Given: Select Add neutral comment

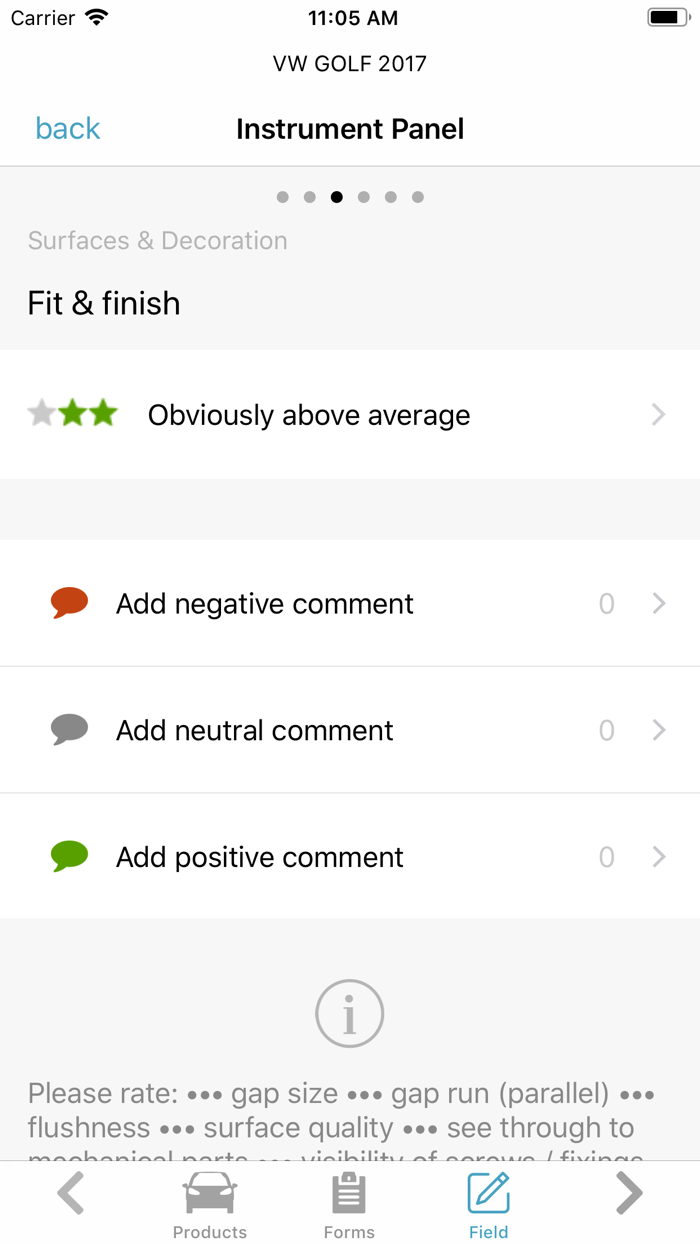Looking at the screenshot, I should point(255,731).
